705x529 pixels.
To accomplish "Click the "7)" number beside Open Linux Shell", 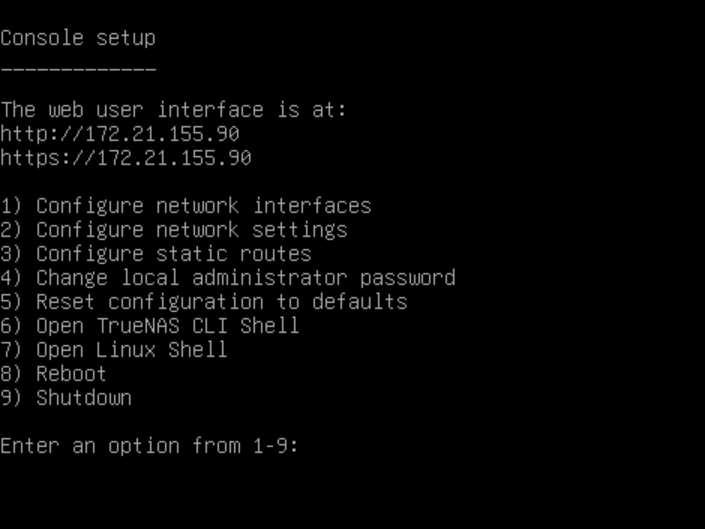I will [x=11, y=350].
